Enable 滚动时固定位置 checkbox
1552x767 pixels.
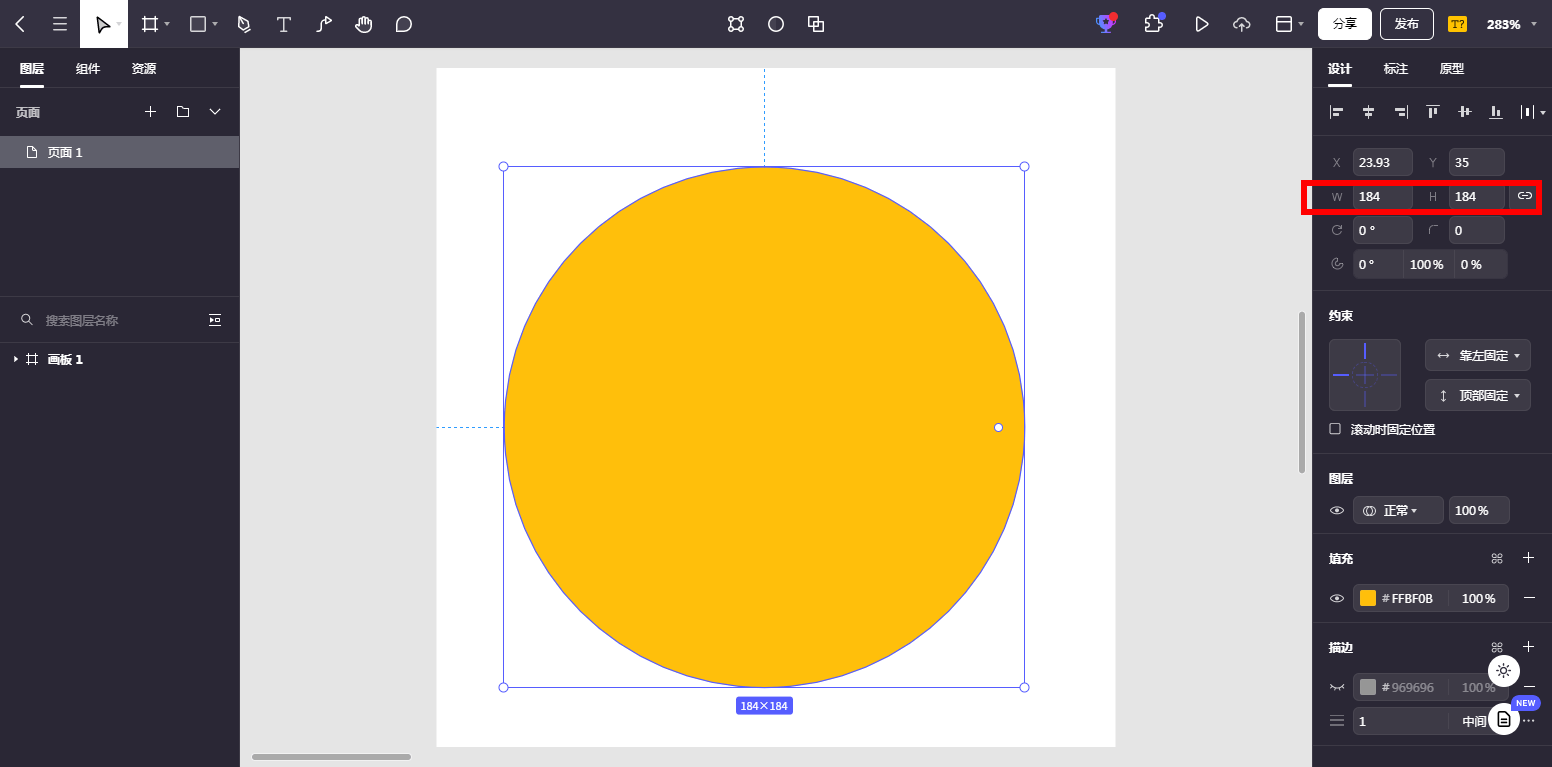(1335, 429)
